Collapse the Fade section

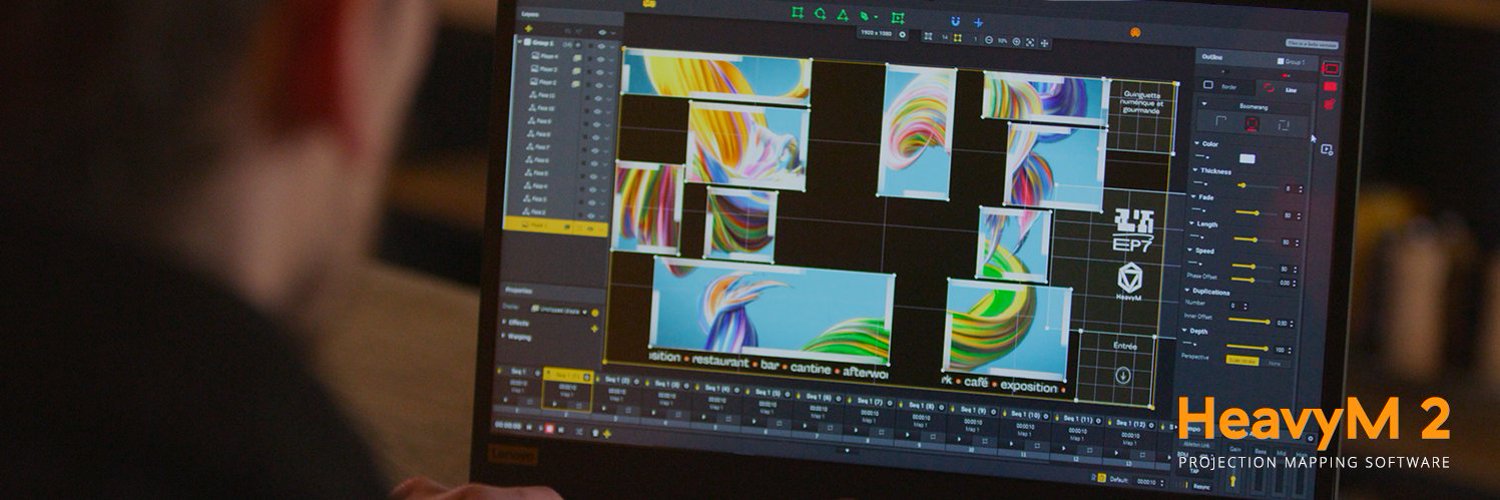click(1193, 197)
